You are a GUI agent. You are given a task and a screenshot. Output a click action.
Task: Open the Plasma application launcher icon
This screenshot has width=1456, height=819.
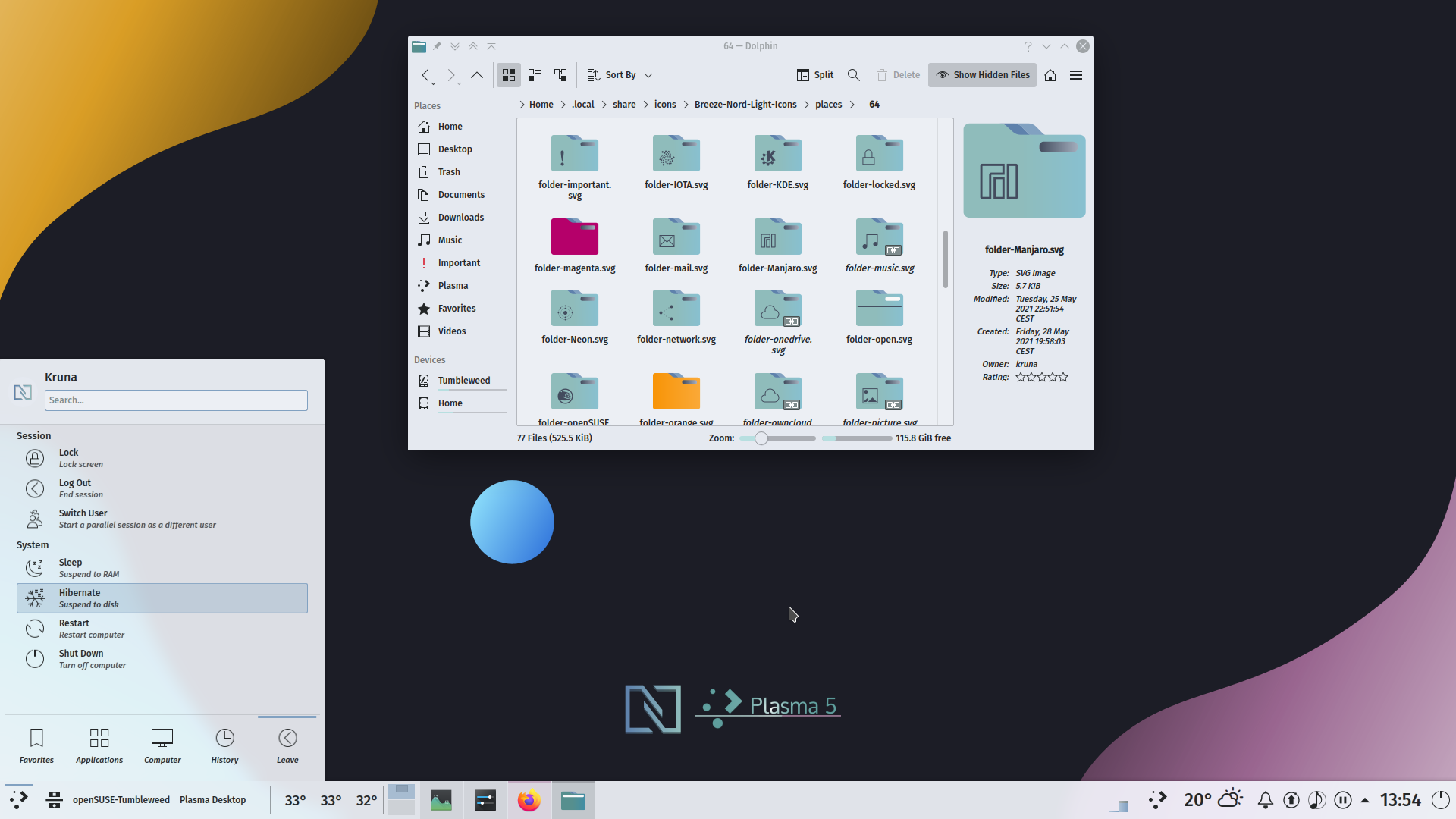19,799
